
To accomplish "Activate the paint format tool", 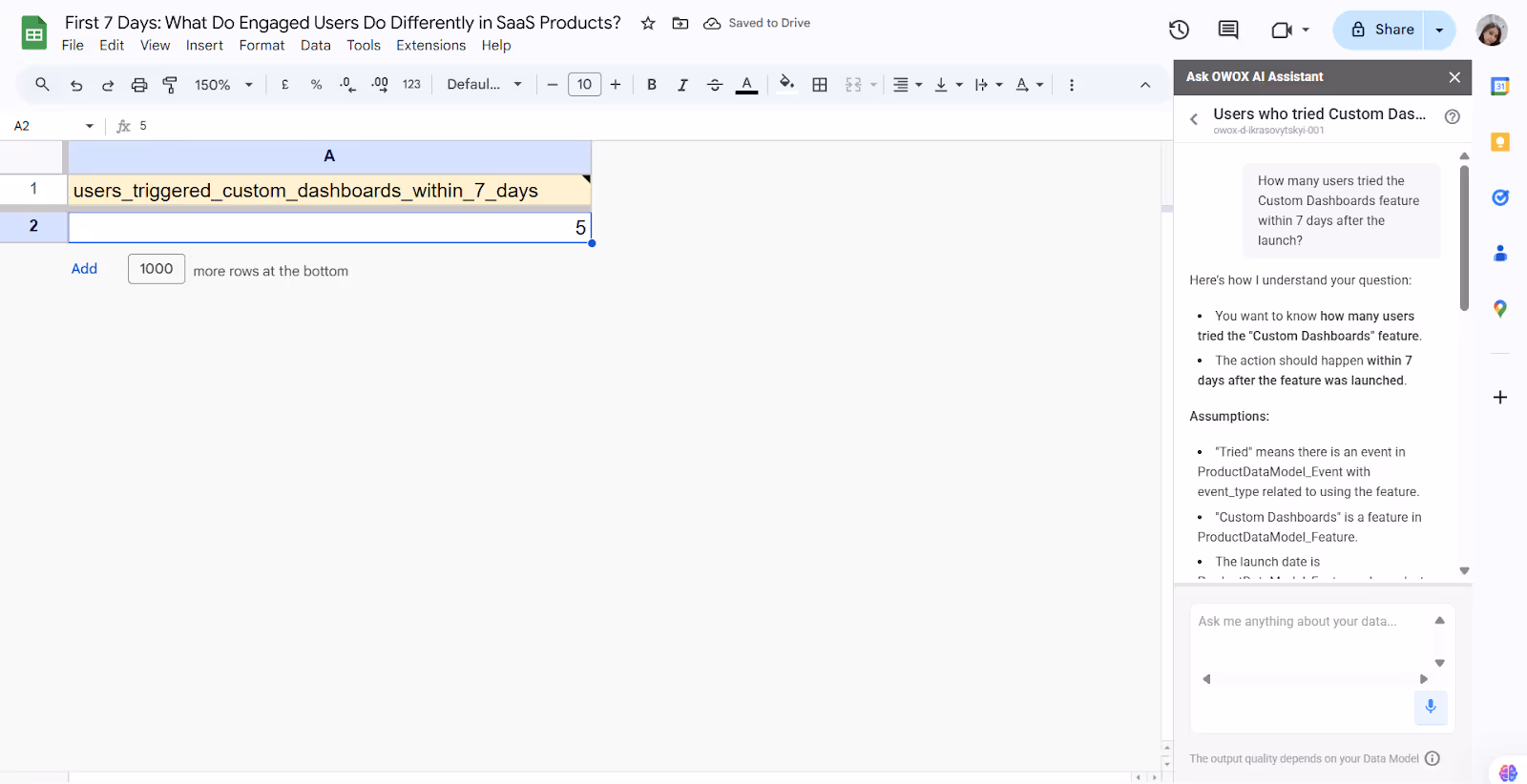I will [170, 85].
